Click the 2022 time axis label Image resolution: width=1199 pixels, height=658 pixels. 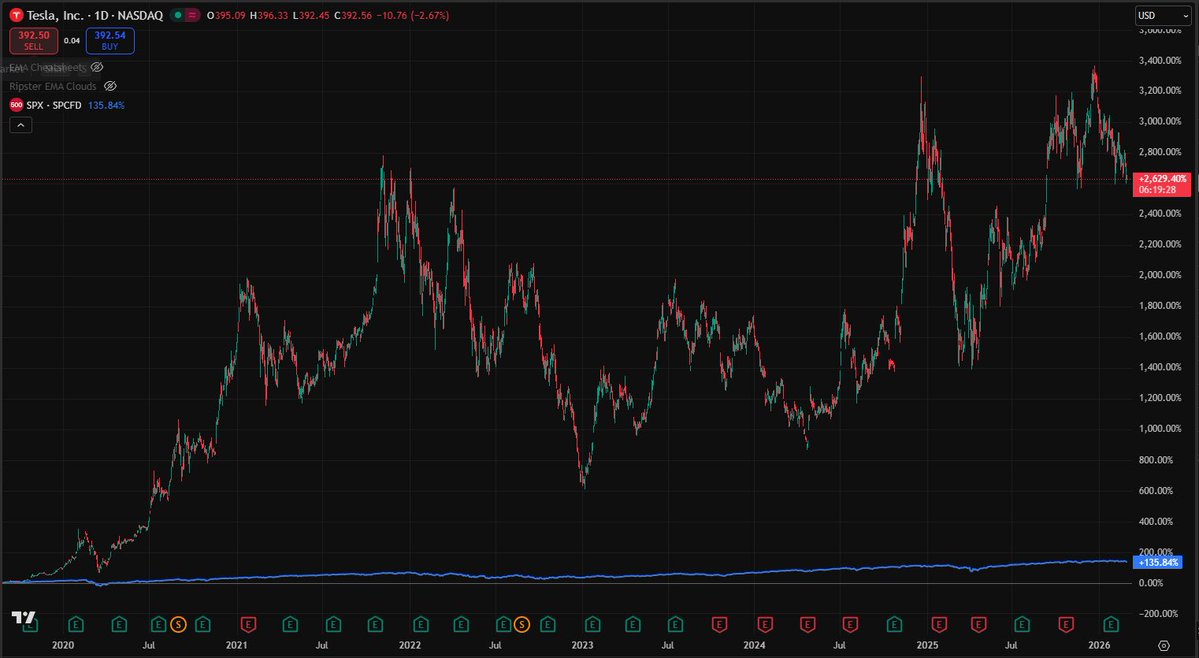point(410,646)
